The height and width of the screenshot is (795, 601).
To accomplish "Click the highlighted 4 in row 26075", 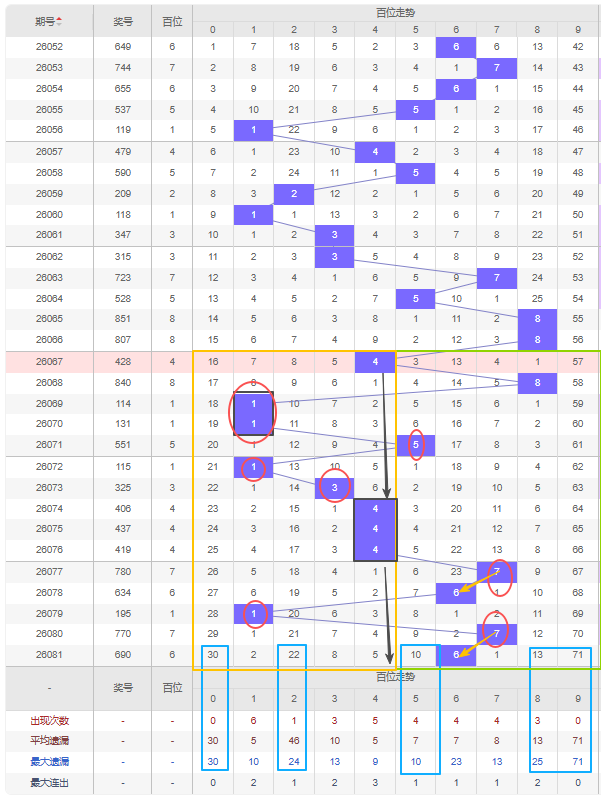I will point(375,529).
